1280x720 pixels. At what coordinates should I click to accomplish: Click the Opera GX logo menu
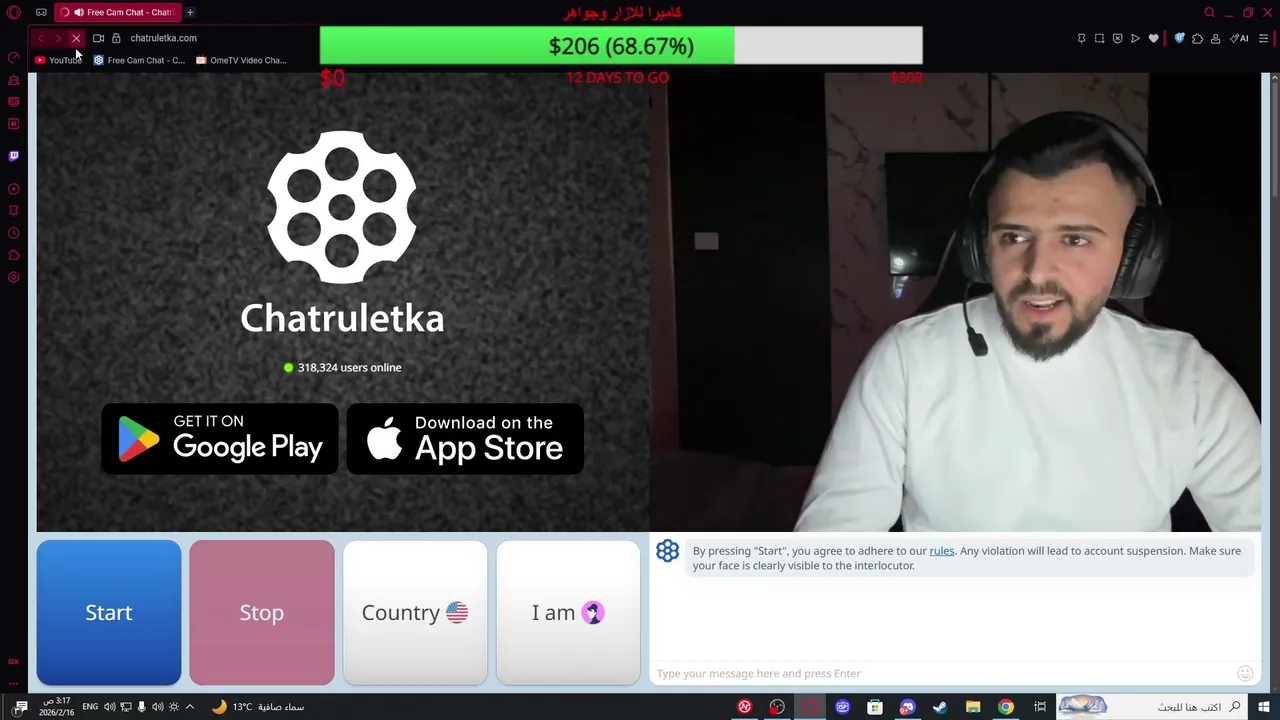click(x=14, y=12)
